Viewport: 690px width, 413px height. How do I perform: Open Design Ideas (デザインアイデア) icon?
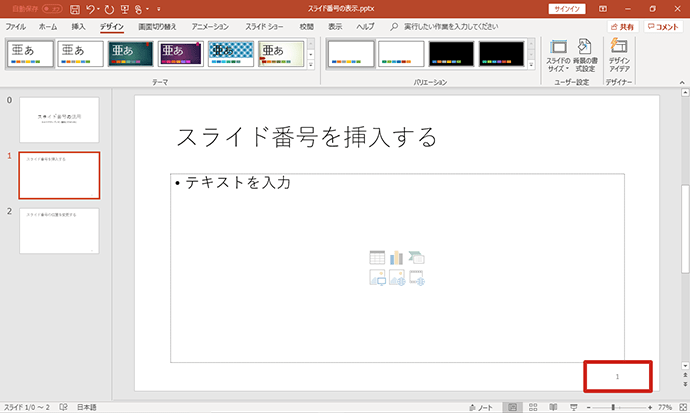point(619,55)
